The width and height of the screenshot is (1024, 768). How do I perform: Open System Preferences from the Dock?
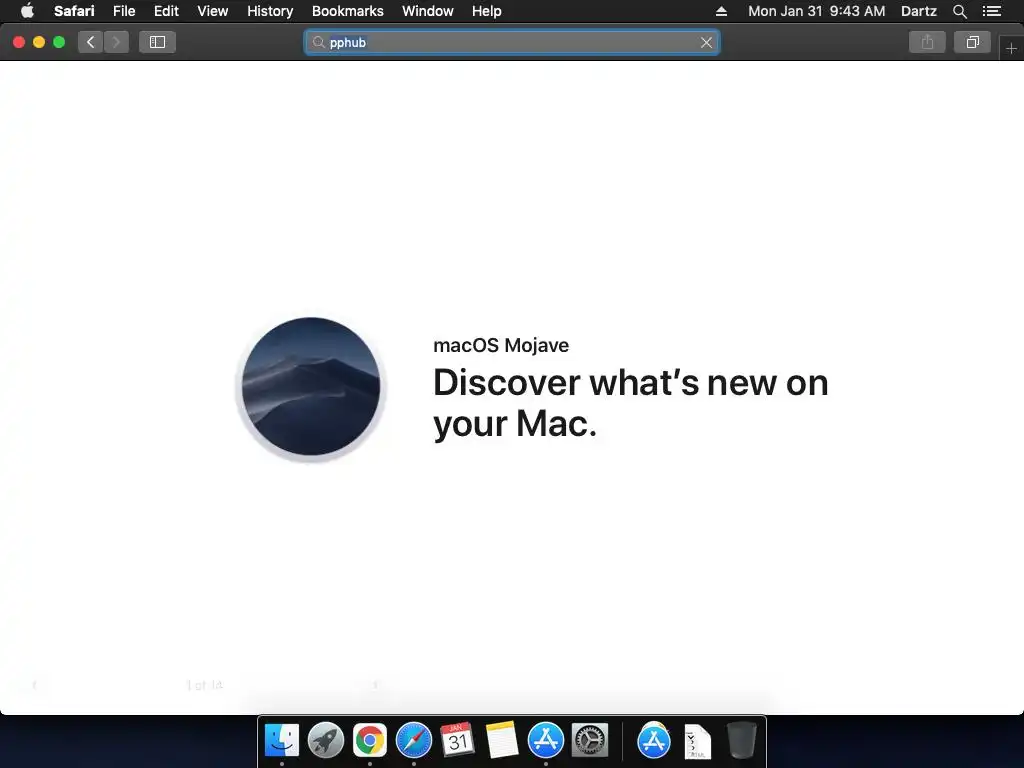click(x=590, y=740)
